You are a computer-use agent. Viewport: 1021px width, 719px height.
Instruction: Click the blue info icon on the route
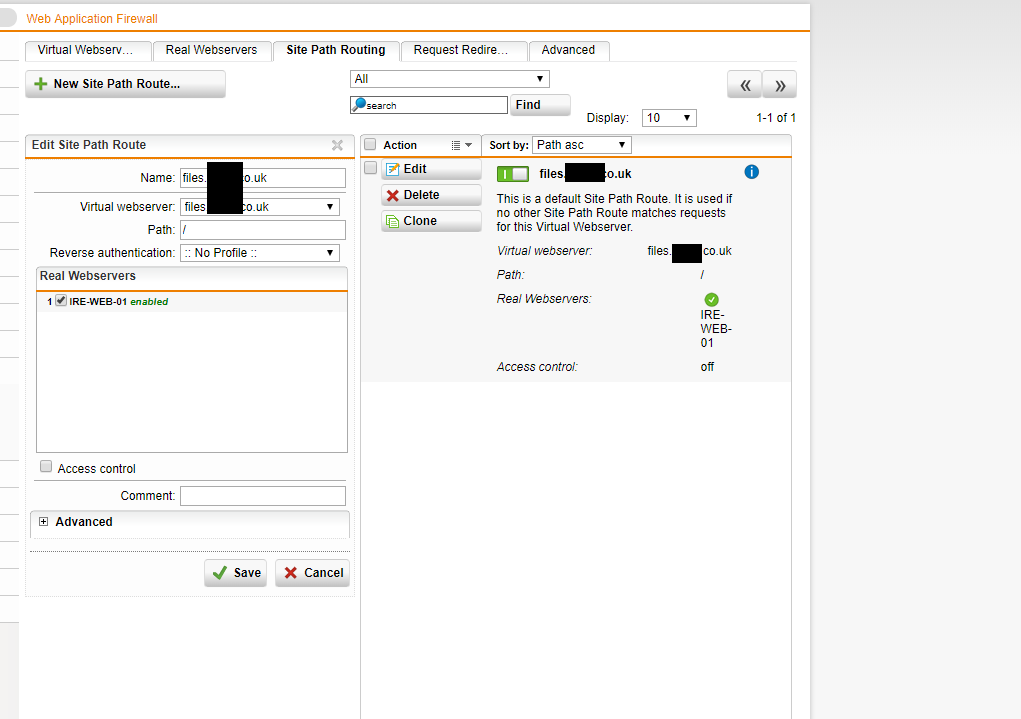pyautogui.click(x=752, y=172)
